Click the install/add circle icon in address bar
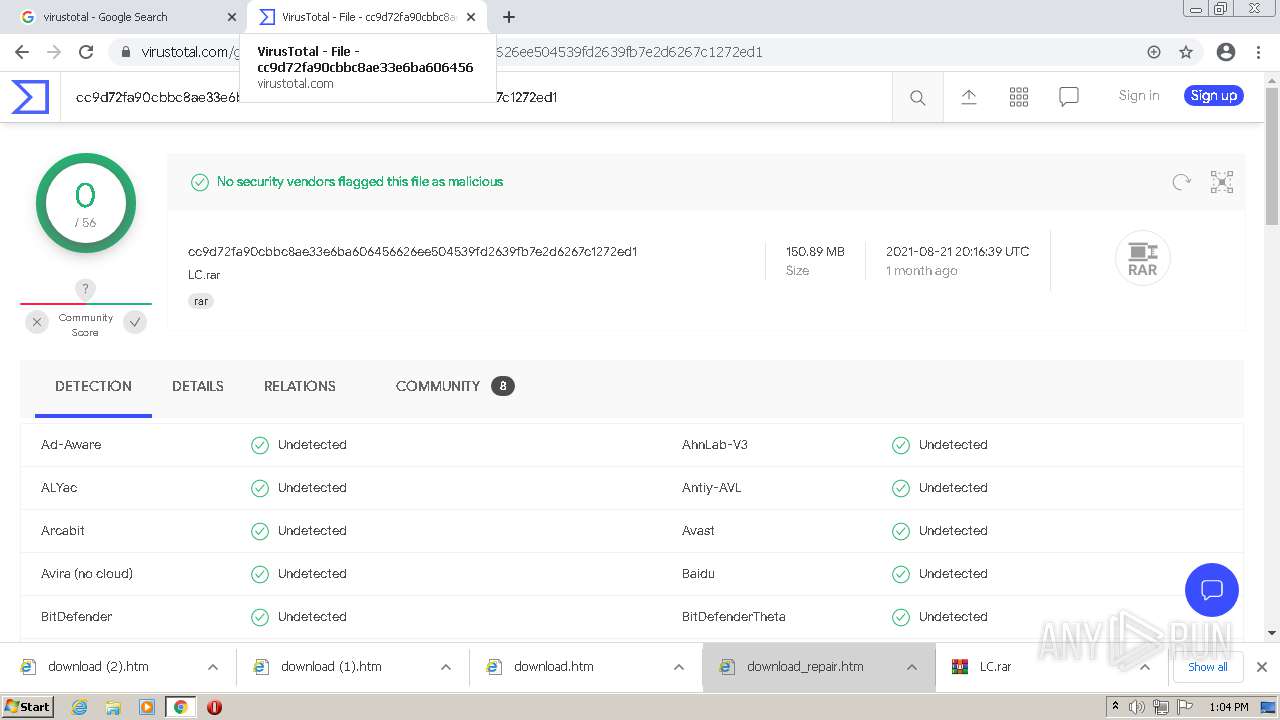Image resolution: width=1280 pixels, height=720 pixels. point(1154,52)
